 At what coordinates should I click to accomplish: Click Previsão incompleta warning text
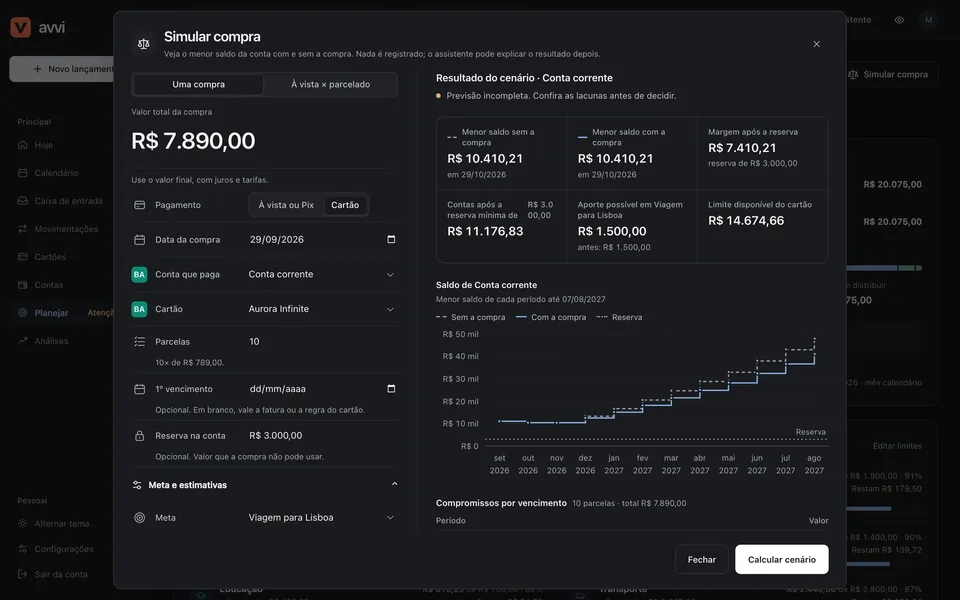tap(561, 96)
